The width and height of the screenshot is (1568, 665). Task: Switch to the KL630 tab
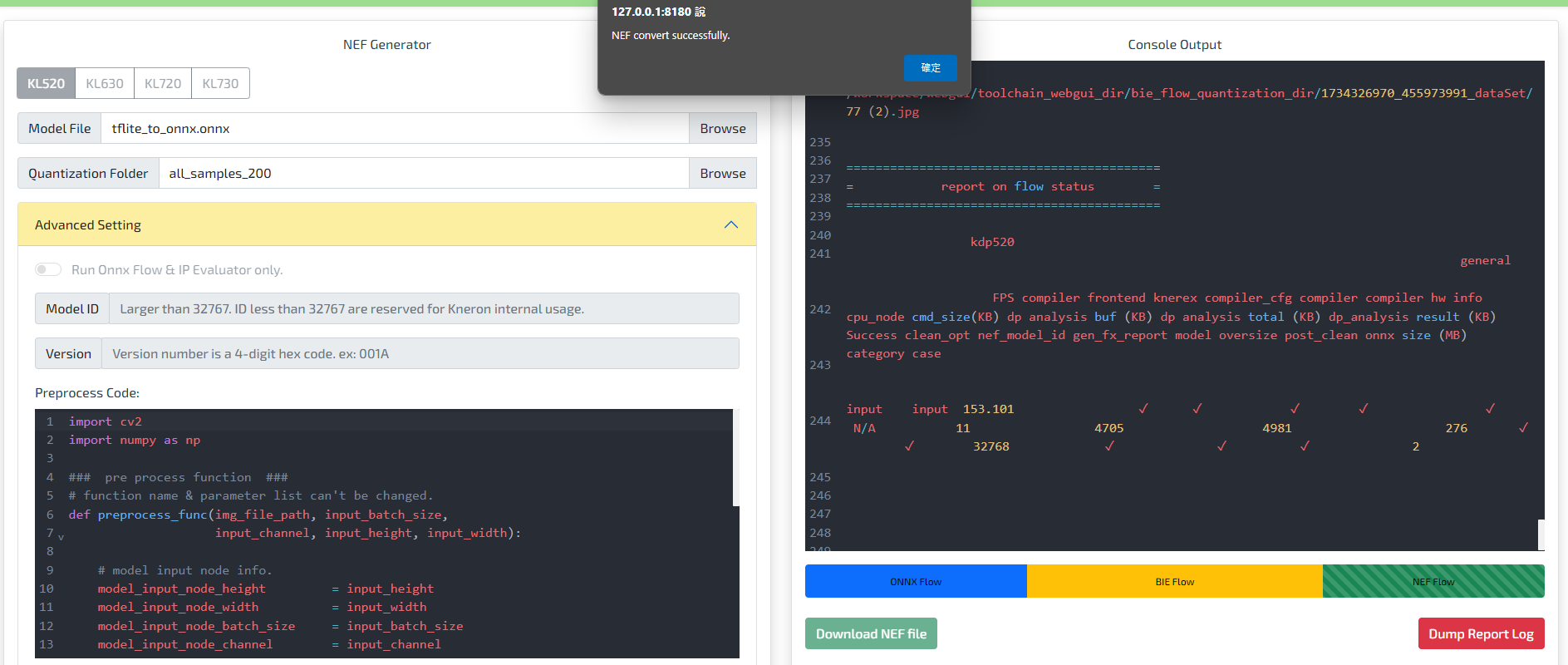tap(105, 83)
